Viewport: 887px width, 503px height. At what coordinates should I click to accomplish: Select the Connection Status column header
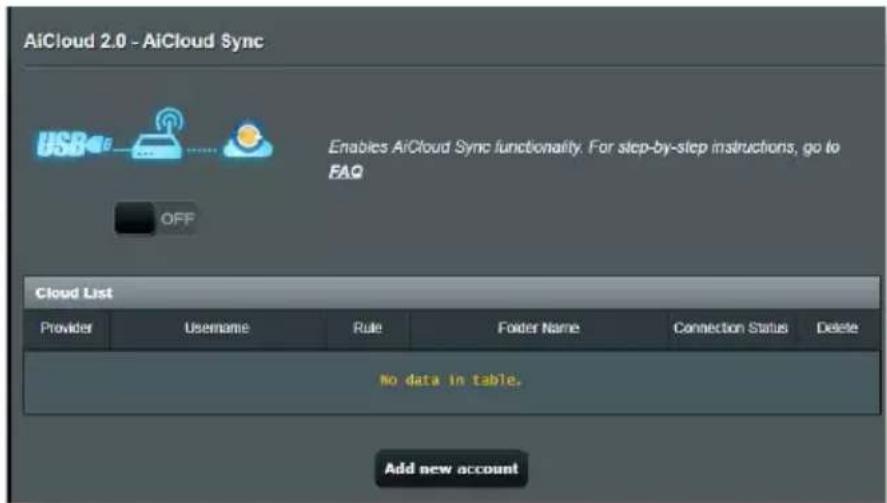click(730, 328)
